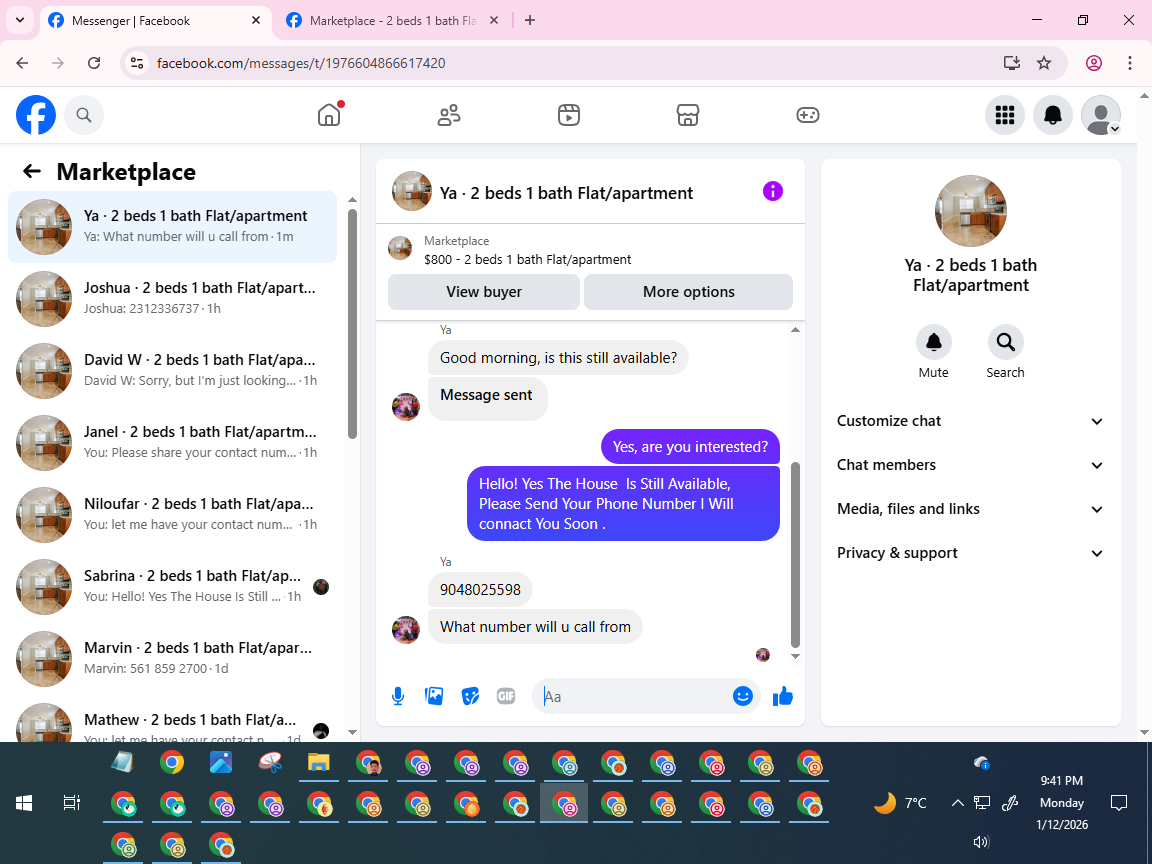Expand the Customize chat section
1152x864 pixels.
pyautogui.click(x=970, y=421)
